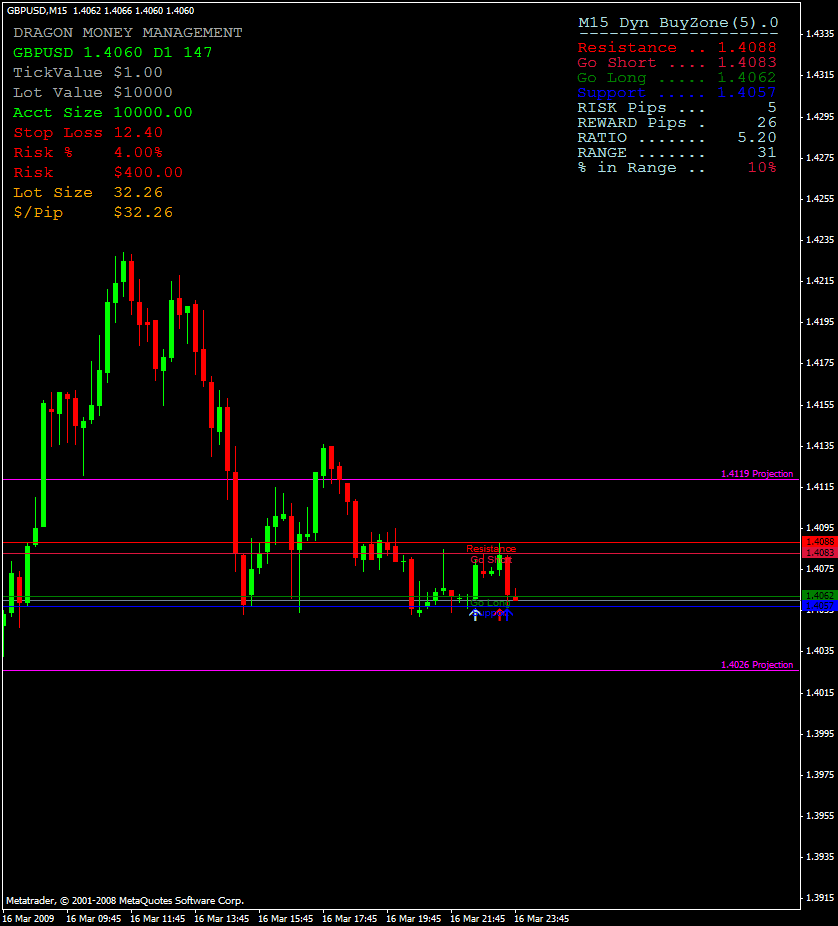Click the green 1.4062 price axis tag

click(820, 595)
